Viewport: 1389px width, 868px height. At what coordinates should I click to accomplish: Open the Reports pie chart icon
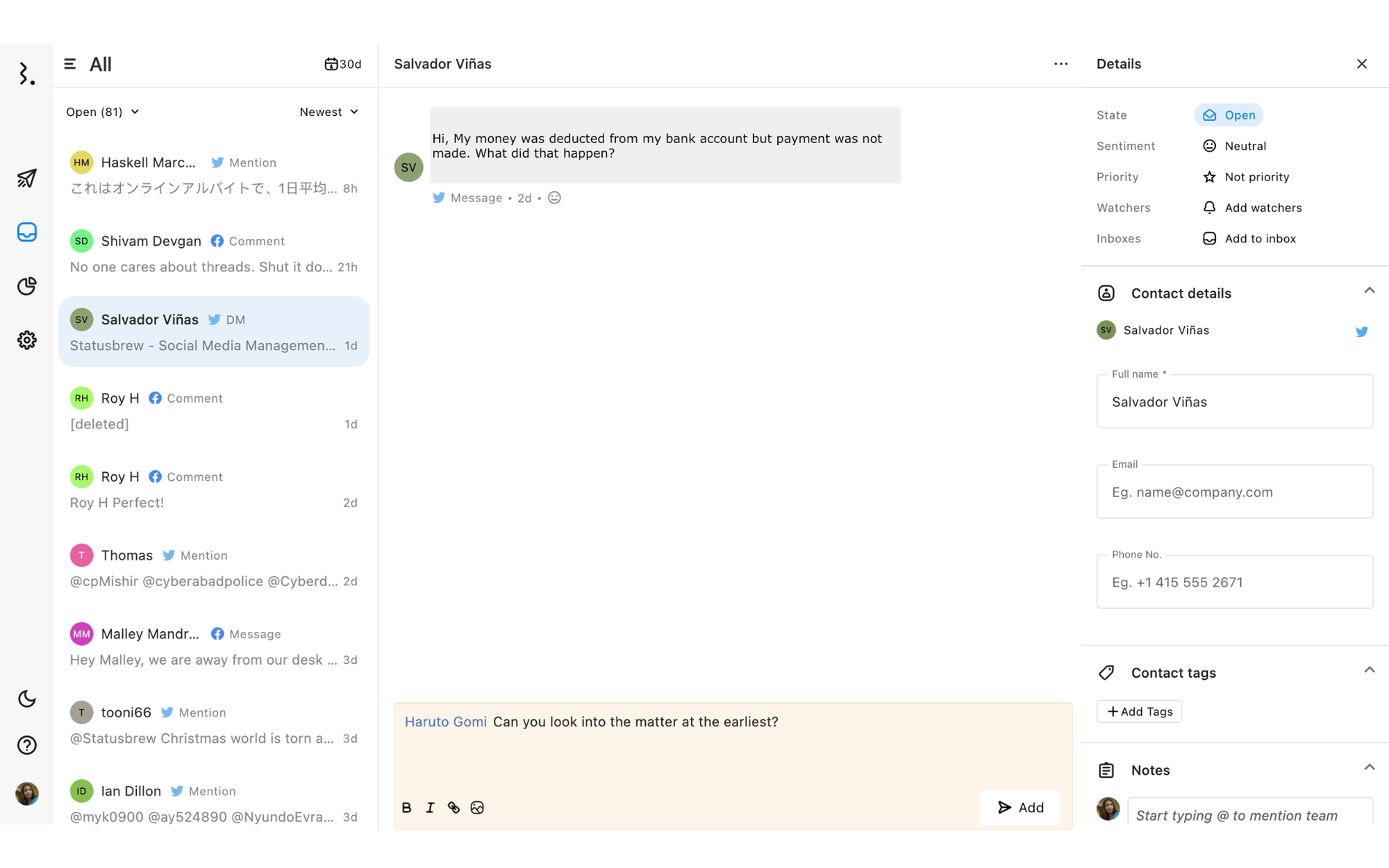click(26, 286)
